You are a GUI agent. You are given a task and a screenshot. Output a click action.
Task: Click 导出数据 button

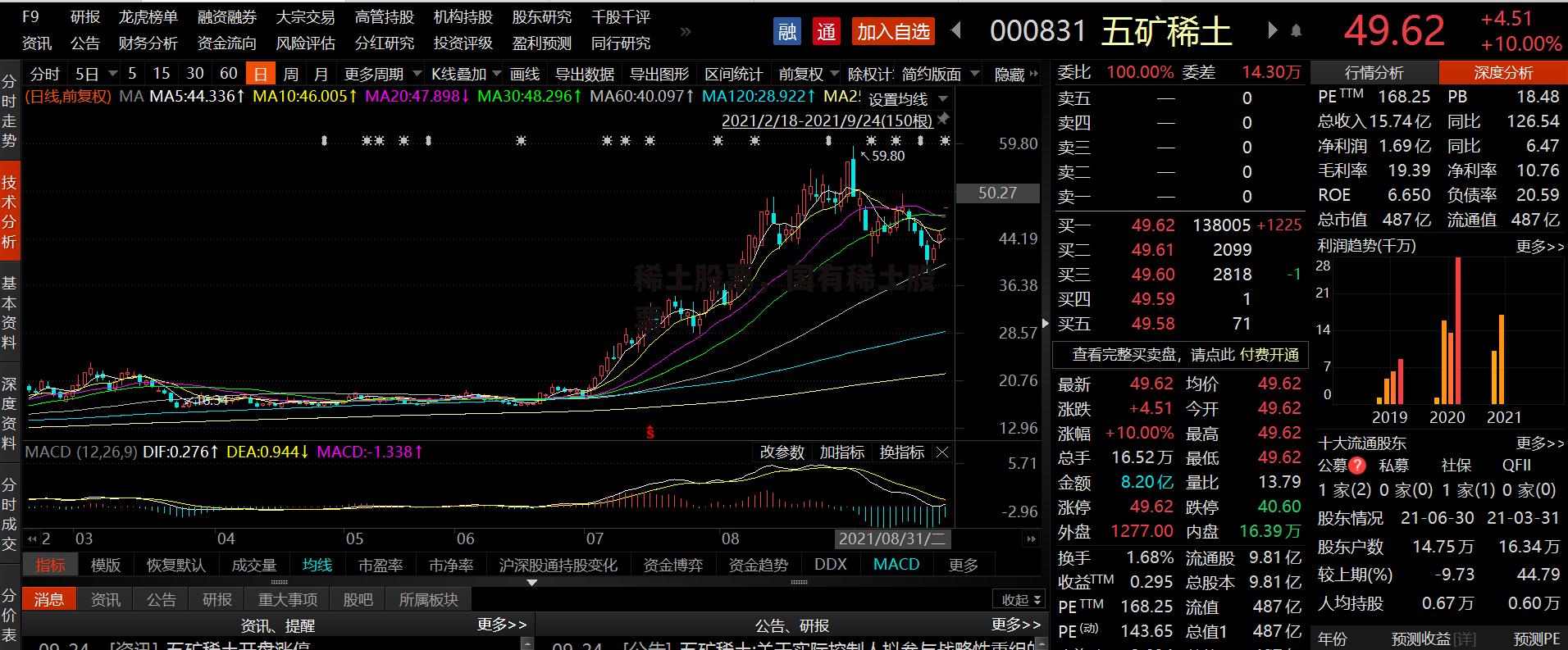point(585,74)
